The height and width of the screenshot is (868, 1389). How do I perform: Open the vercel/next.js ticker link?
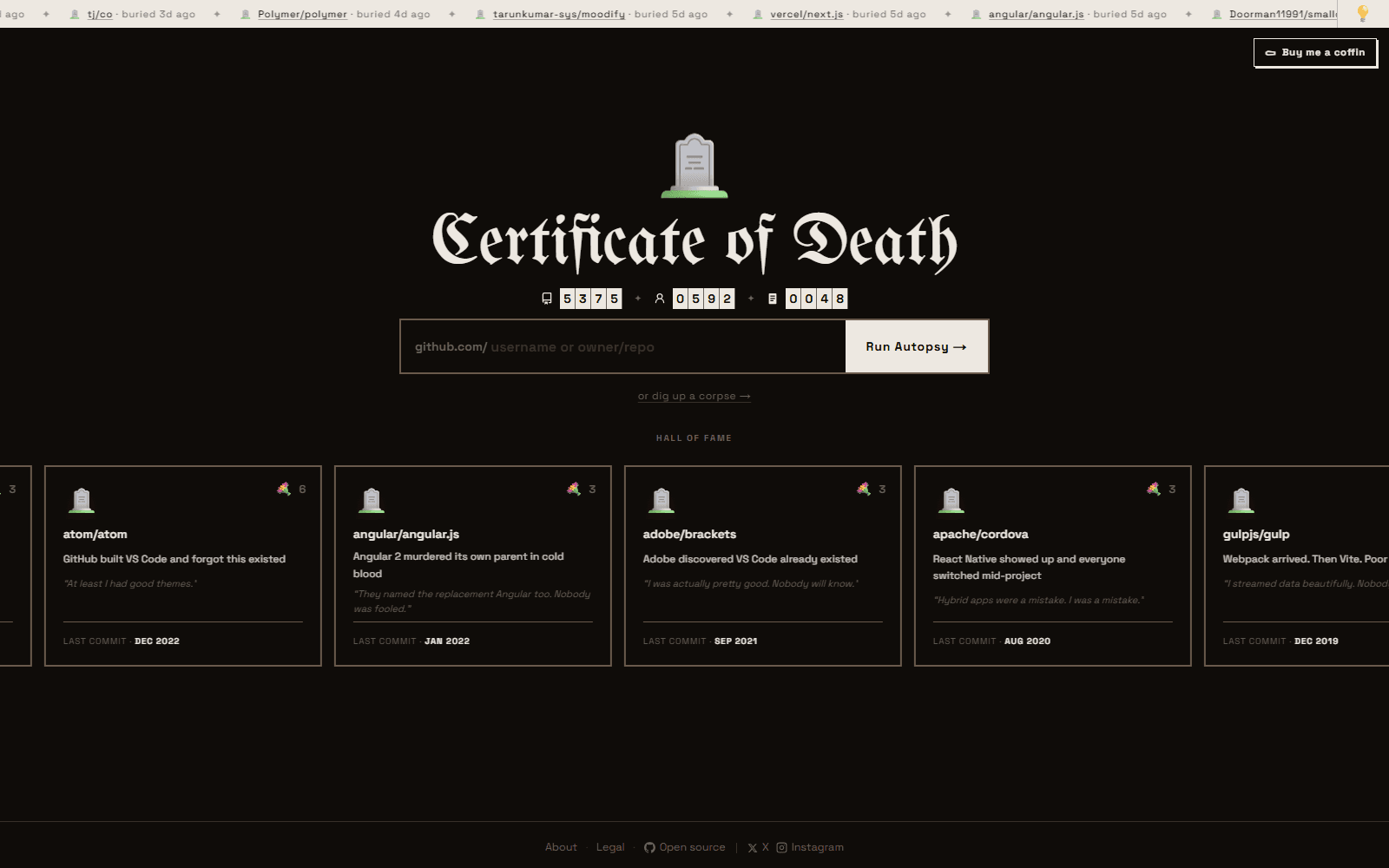806,14
